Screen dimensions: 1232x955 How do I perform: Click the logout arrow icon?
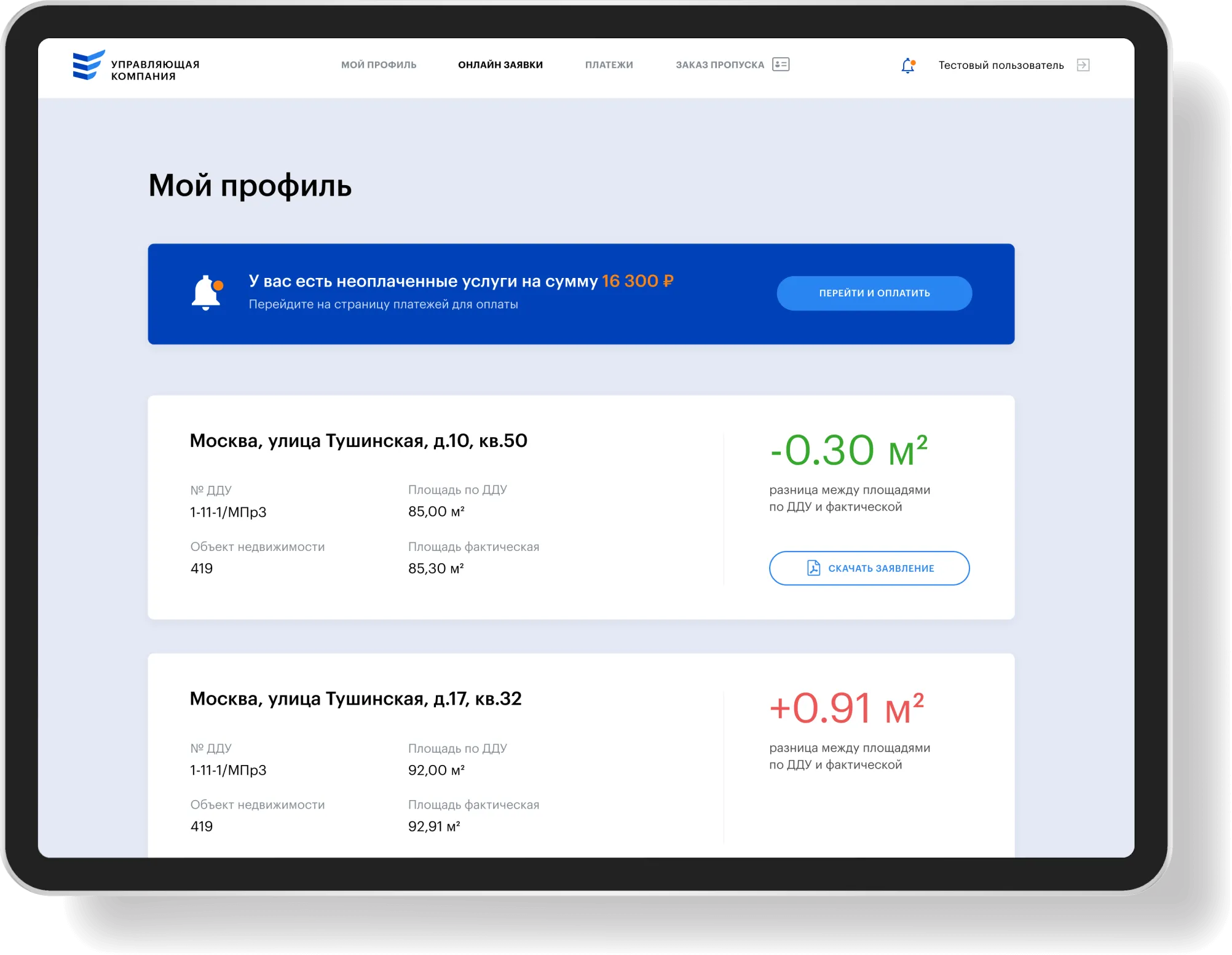pos(1083,65)
